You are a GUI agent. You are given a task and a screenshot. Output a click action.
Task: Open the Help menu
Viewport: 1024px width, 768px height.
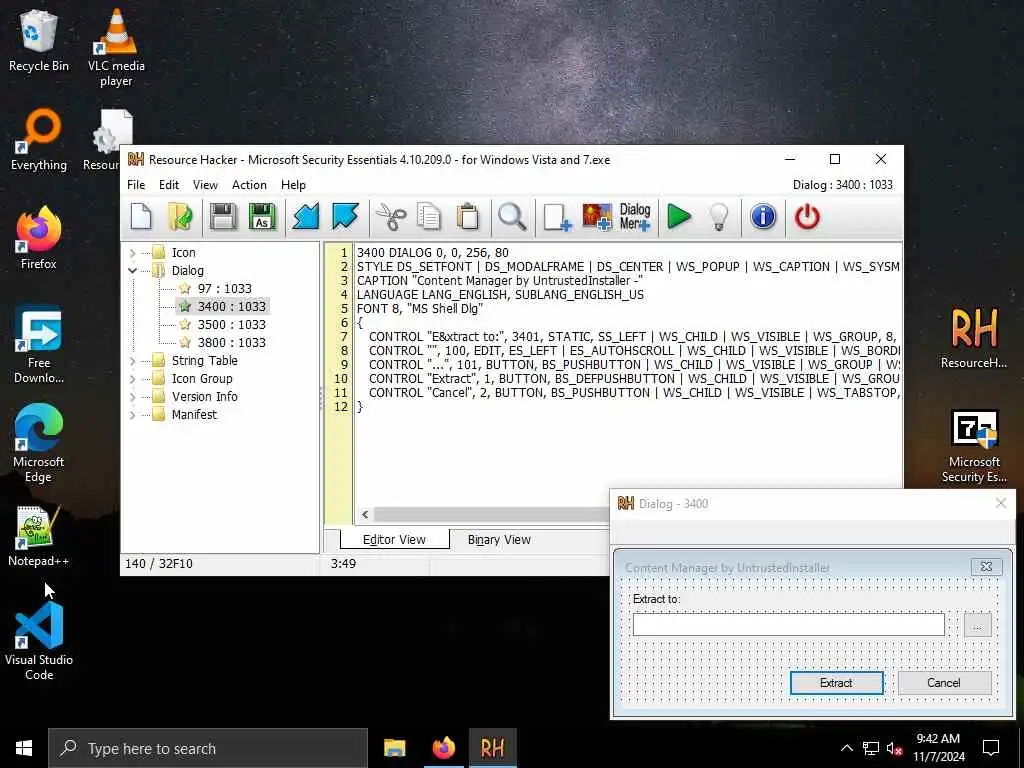[293, 185]
